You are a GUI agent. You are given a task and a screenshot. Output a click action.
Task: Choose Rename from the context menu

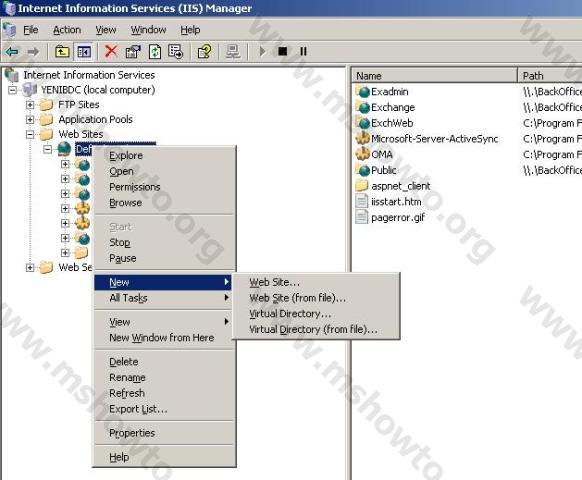163,377
